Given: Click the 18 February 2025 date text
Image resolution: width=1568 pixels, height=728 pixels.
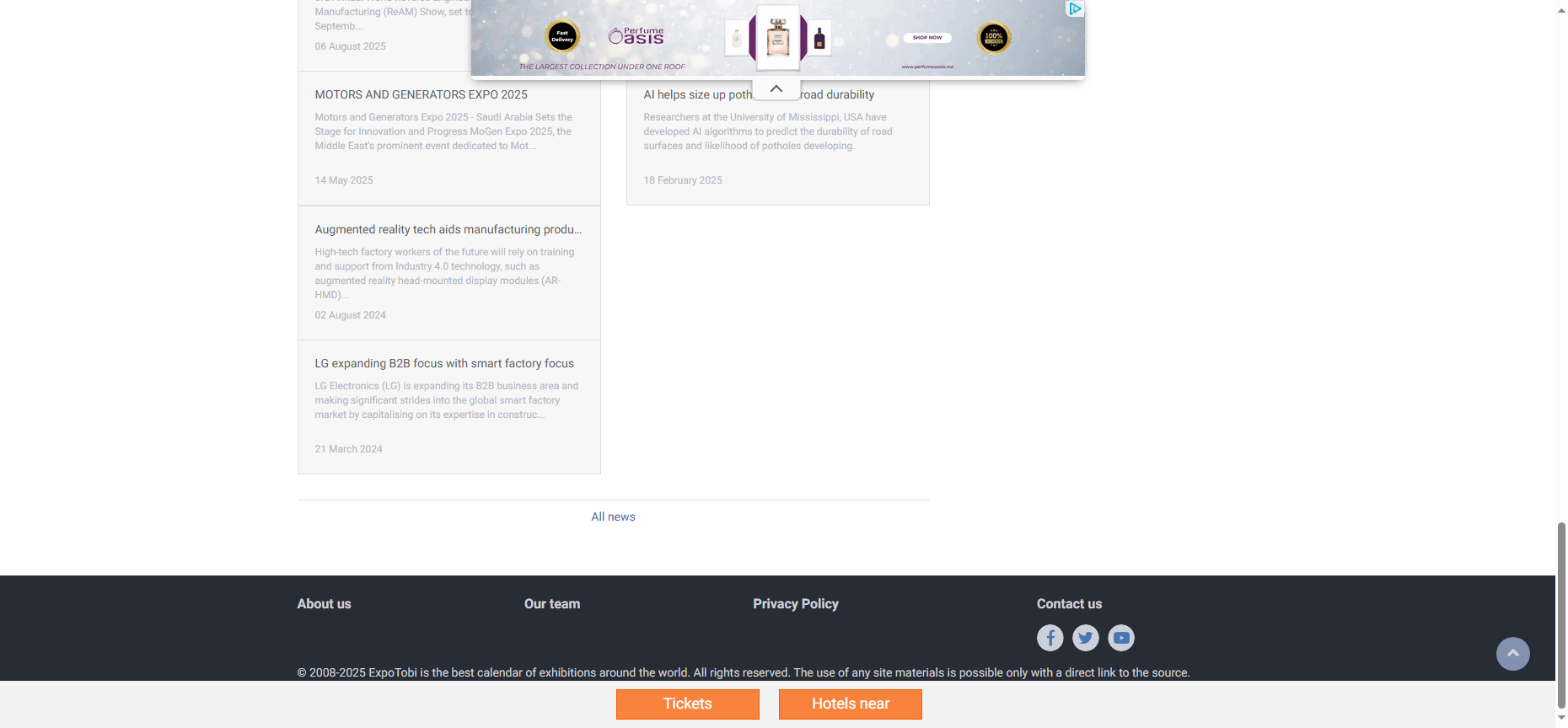Looking at the screenshot, I should [x=683, y=180].
